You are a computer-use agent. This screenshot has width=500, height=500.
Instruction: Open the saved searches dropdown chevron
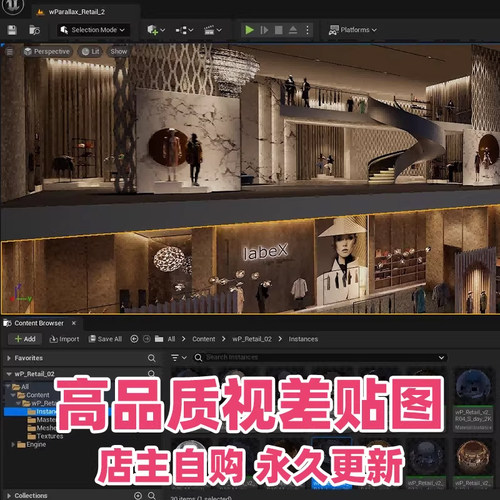(x=441, y=358)
